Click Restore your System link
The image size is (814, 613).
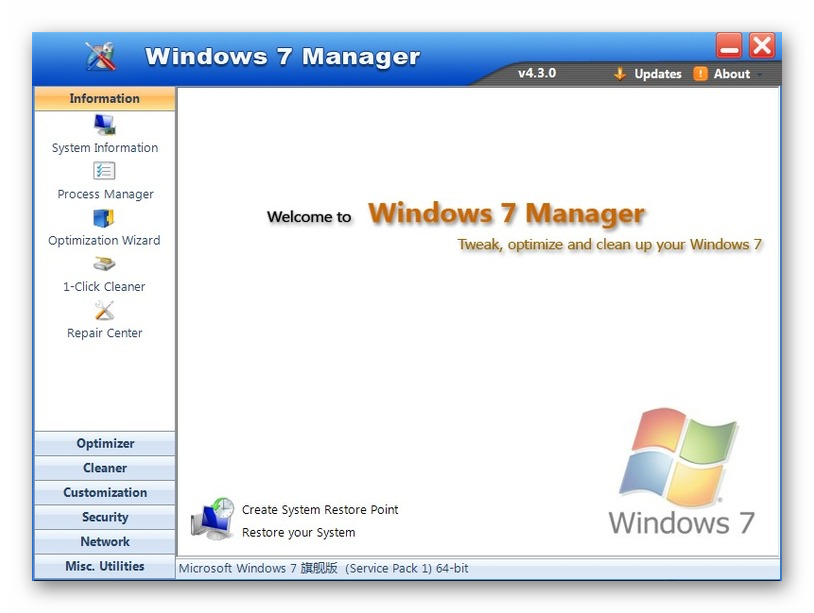299,533
